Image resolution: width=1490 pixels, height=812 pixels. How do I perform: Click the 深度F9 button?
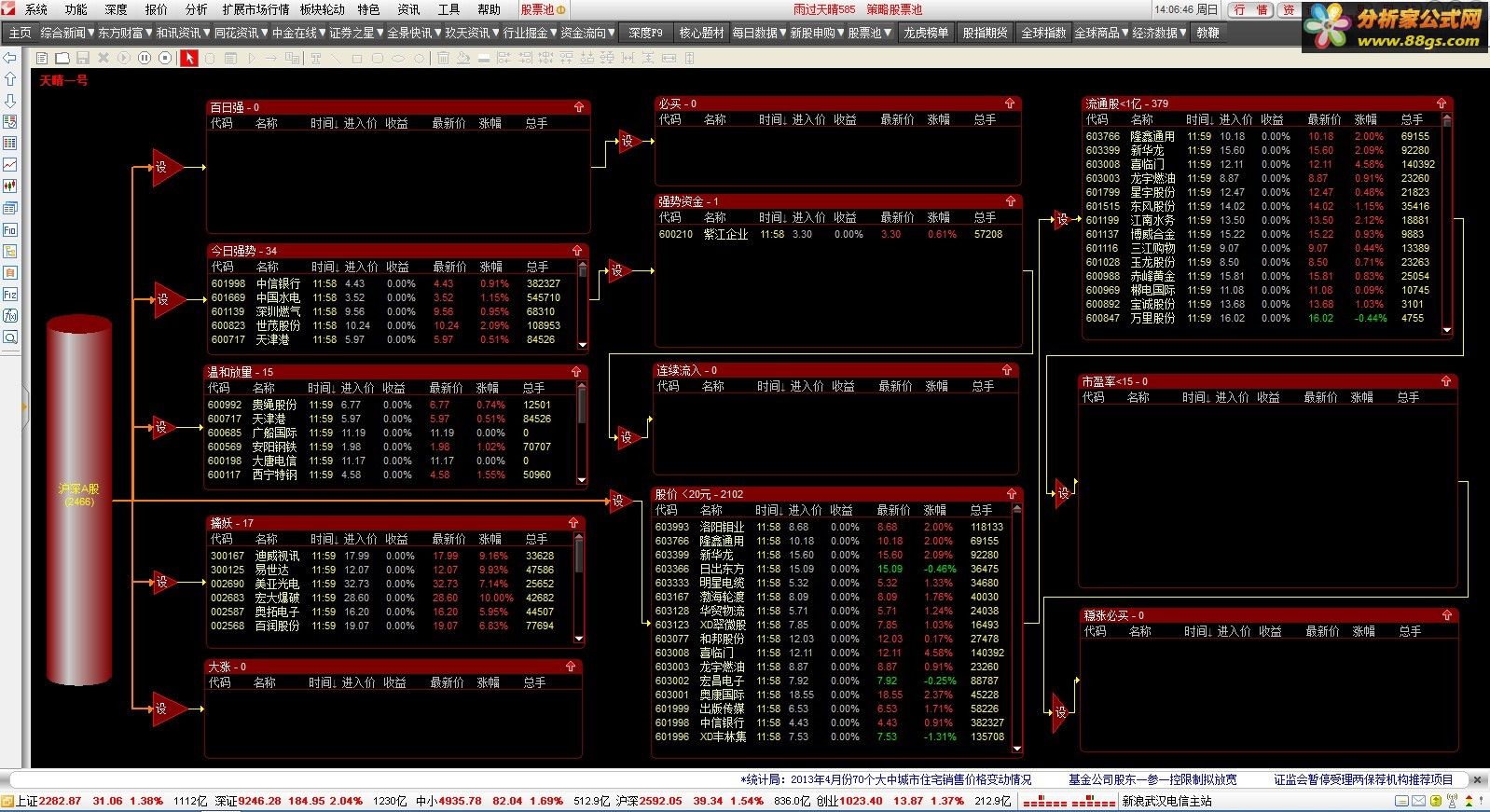(x=645, y=33)
